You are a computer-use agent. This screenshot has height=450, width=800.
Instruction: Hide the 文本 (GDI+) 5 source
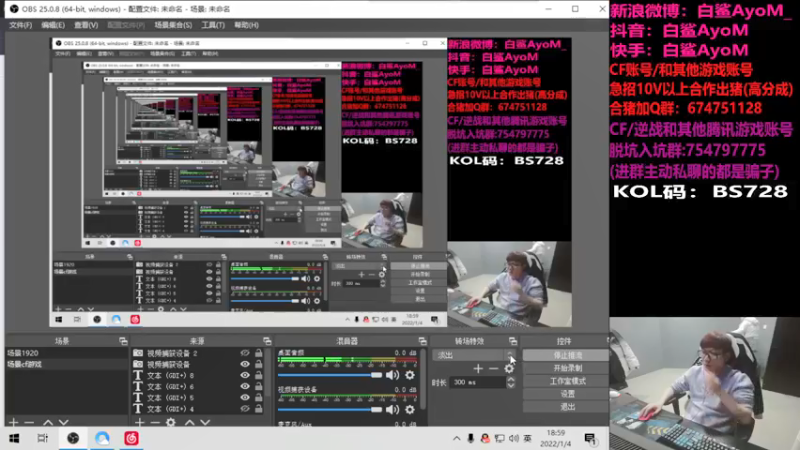245,397
